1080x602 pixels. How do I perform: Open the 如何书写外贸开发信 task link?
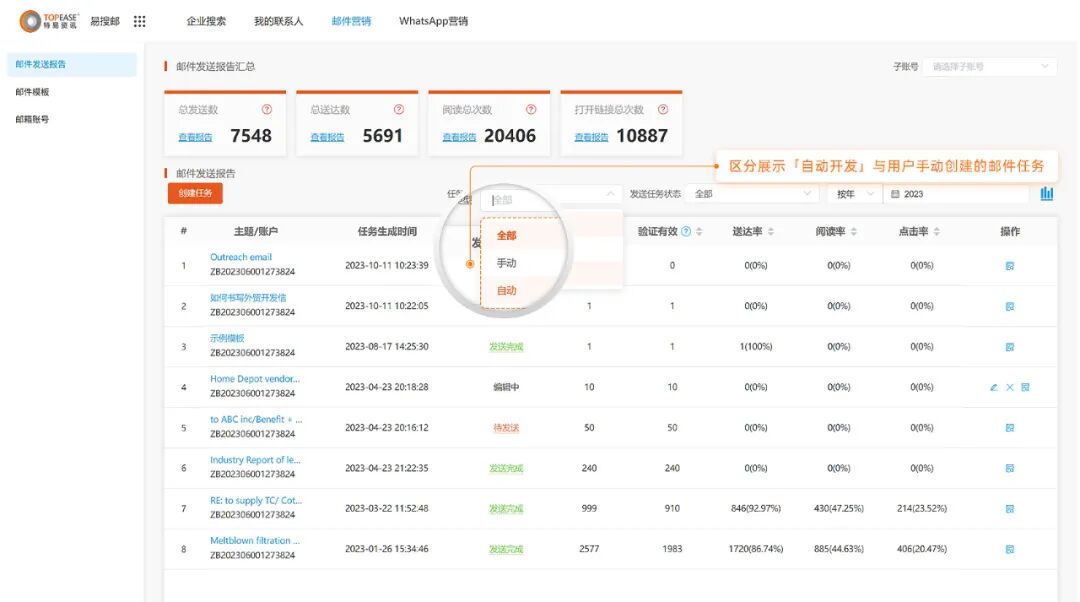248,298
